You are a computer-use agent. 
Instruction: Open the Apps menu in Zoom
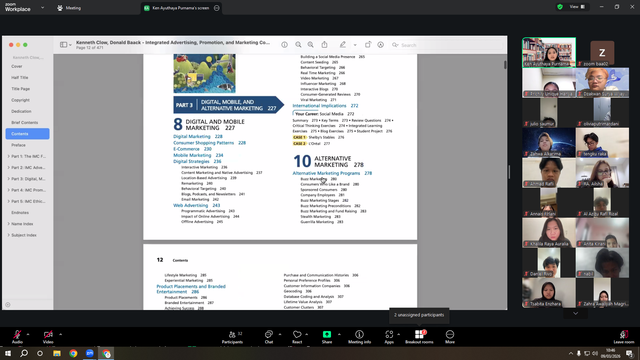click(389, 337)
